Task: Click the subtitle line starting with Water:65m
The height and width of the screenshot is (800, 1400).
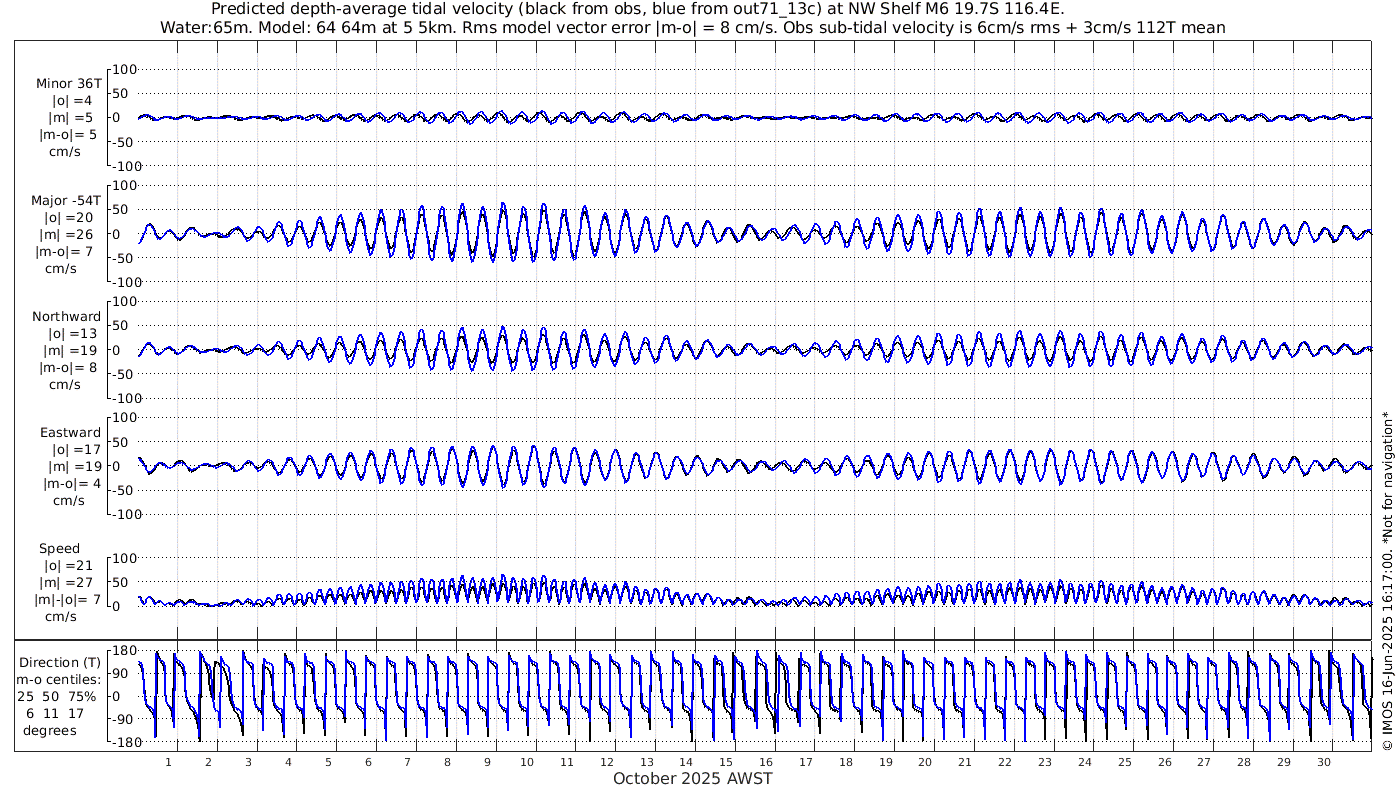Action: click(692, 27)
